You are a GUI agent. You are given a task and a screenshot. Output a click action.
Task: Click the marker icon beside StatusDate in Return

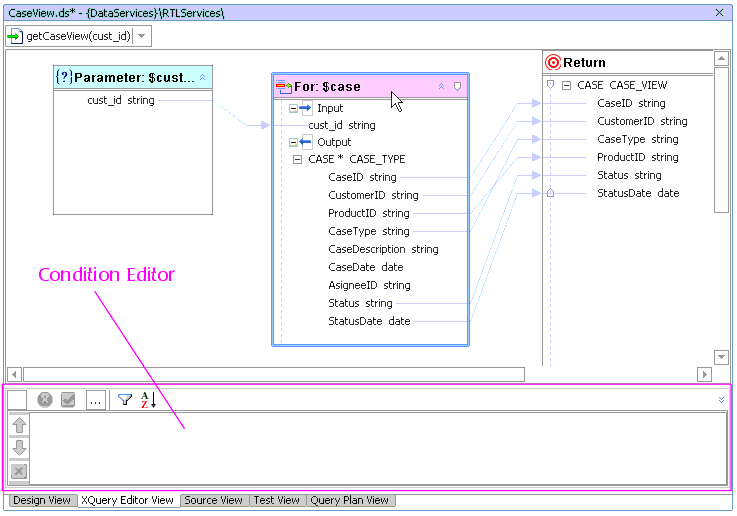pyautogui.click(x=550, y=193)
